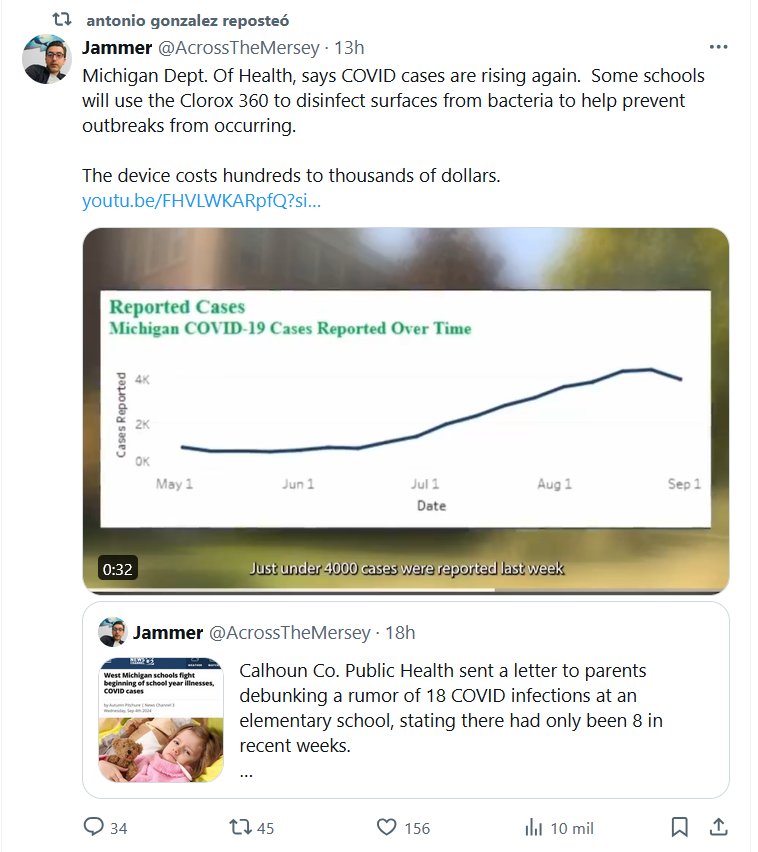
Task: Click Jammer's profile avatar on main post
Action: [46, 59]
